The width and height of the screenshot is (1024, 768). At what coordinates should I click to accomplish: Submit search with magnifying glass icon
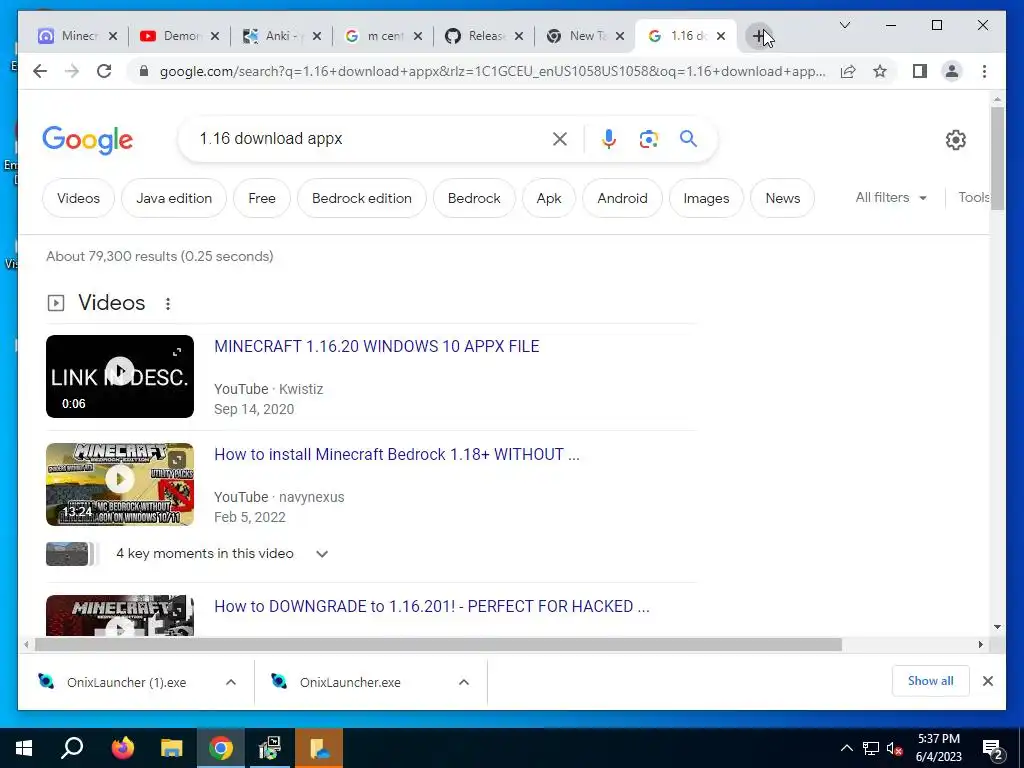pyautogui.click(x=688, y=138)
